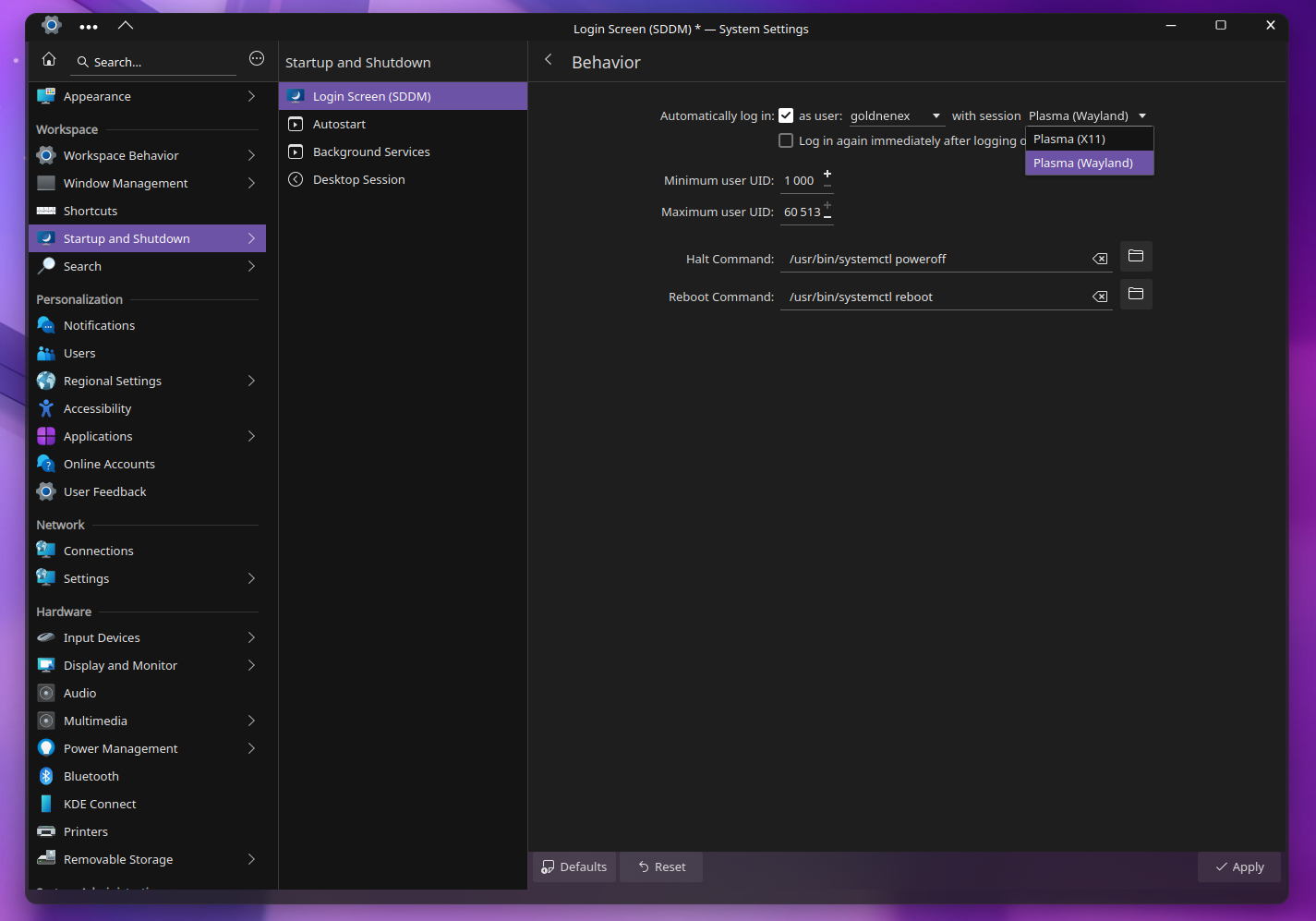Image resolution: width=1316 pixels, height=921 pixels.
Task: Expand the Applications chevron
Action: tap(251, 436)
